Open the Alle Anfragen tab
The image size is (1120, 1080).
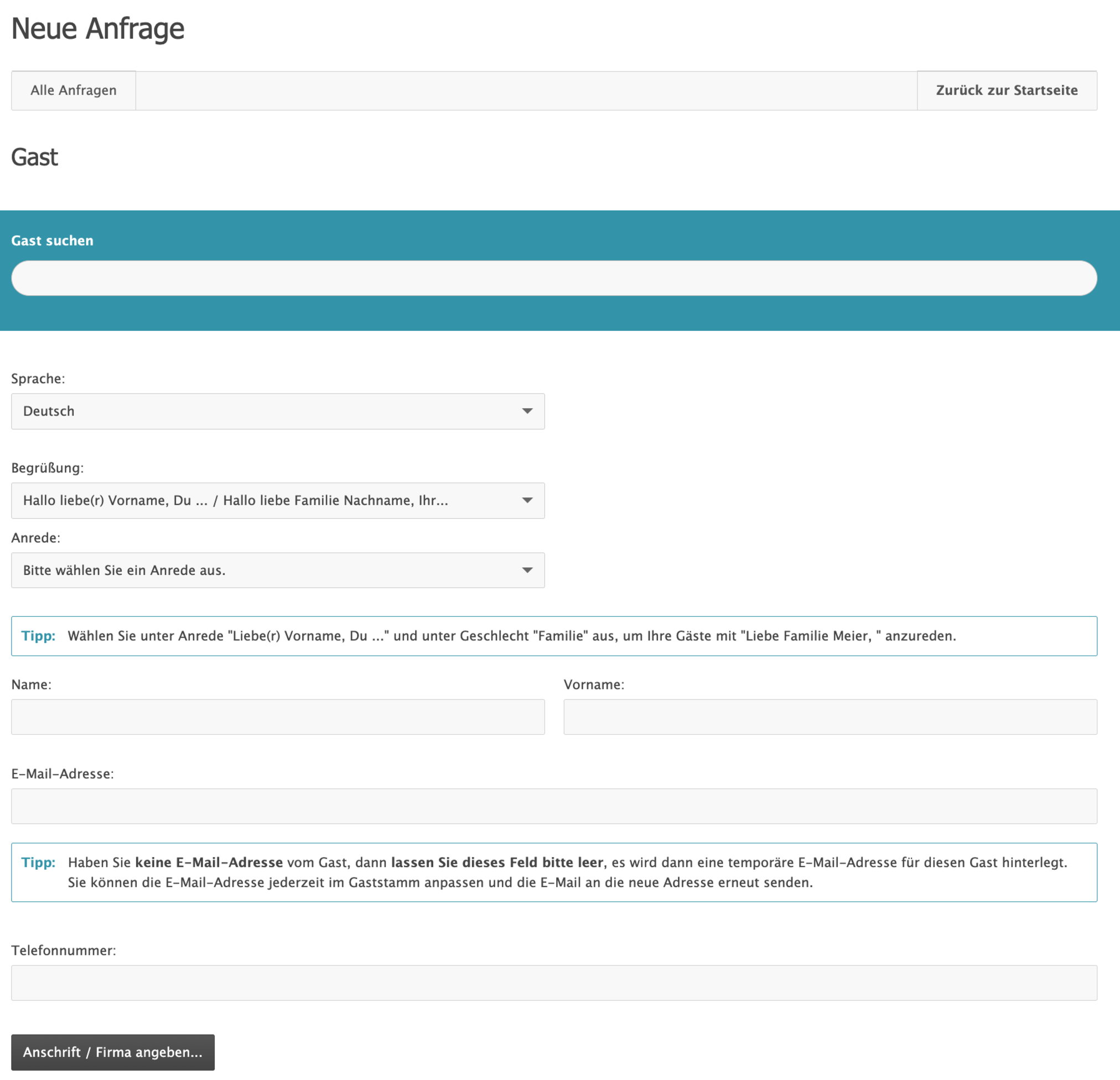[x=73, y=90]
